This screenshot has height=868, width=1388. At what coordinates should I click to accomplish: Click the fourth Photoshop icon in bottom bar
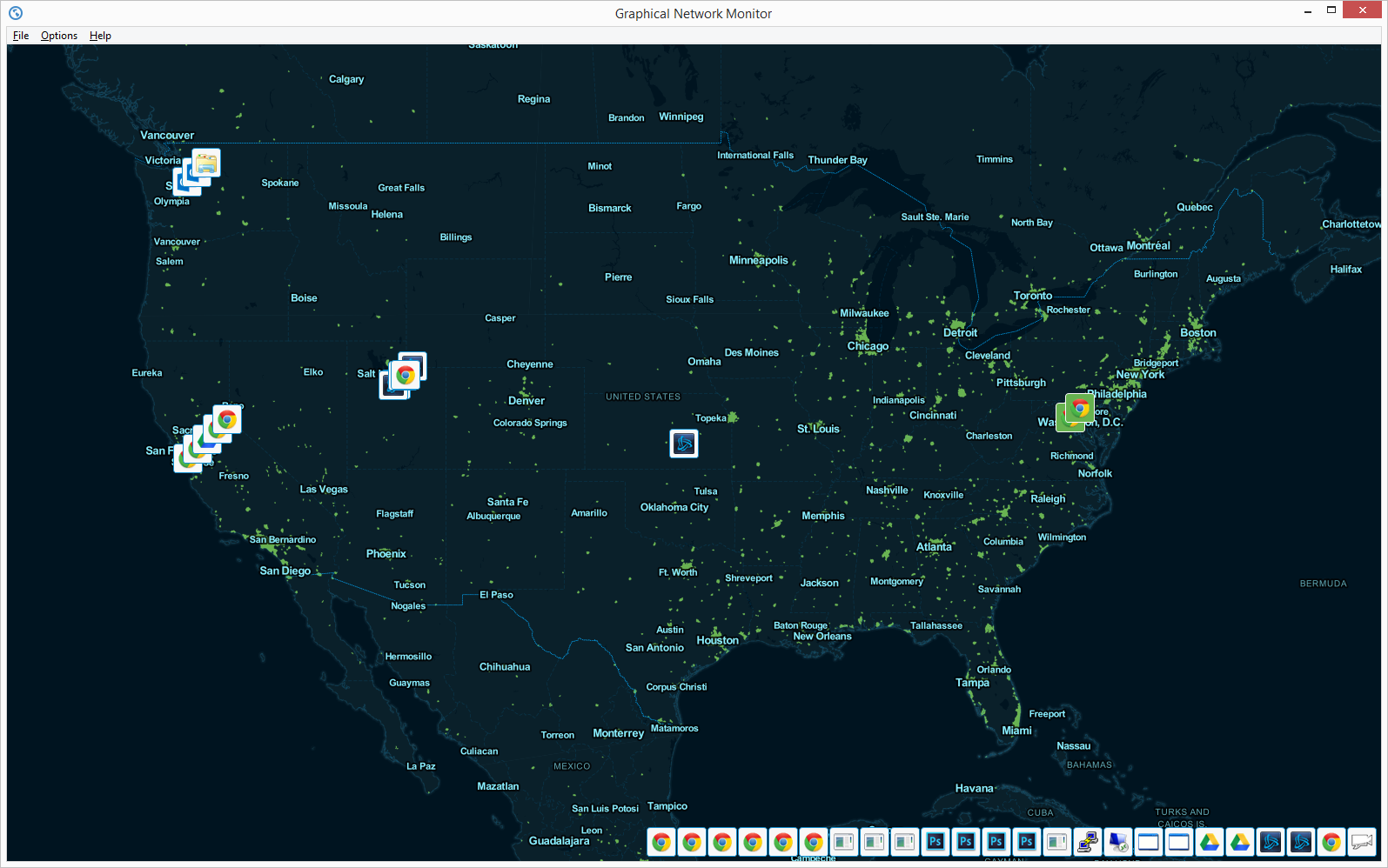coord(1027,842)
